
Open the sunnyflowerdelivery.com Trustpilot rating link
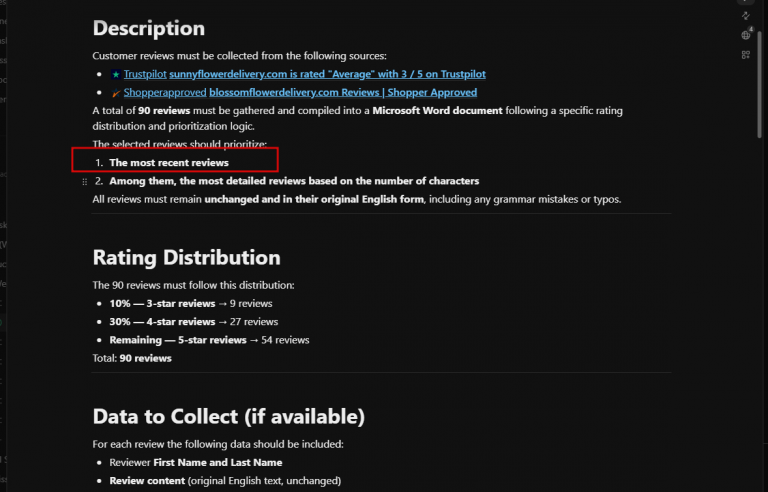[x=327, y=74]
